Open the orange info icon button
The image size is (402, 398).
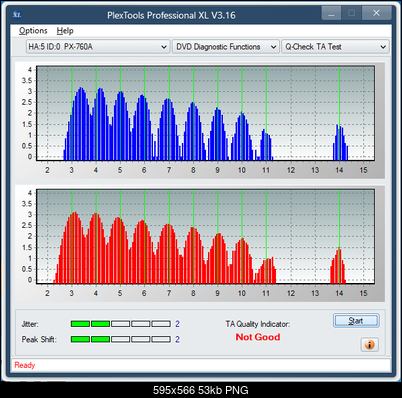click(369, 344)
